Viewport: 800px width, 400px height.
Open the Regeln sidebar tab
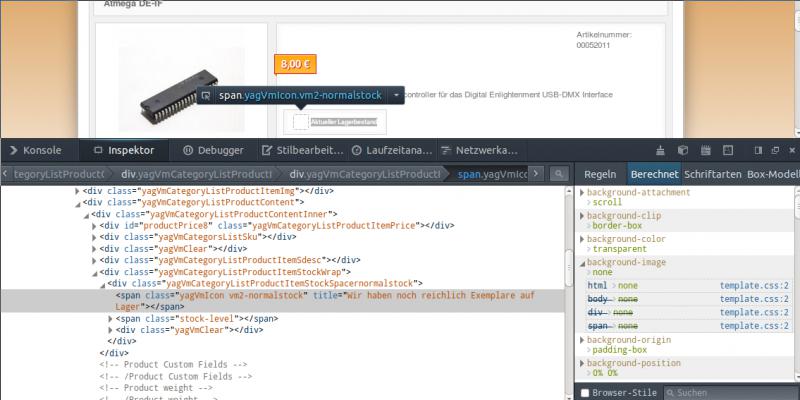[x=600, y=174]
